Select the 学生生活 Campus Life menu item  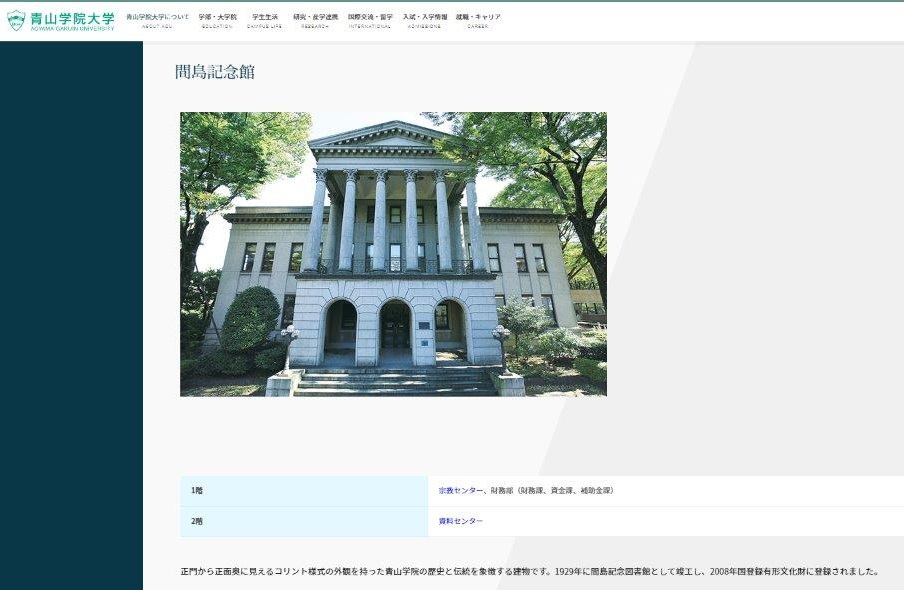[x=265, y=20]
